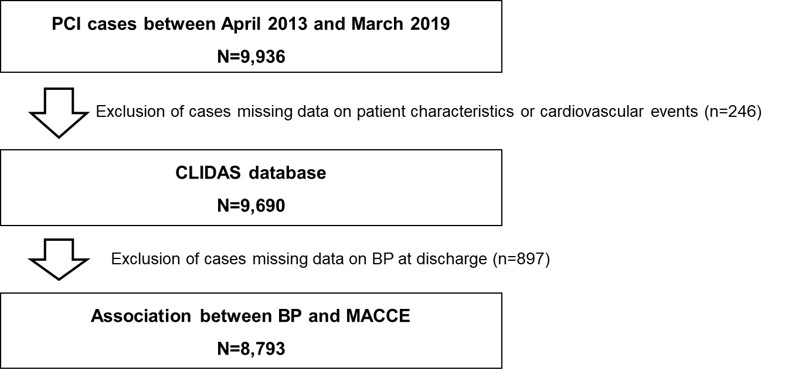785x370 pixels.
Task: Click the N=8,793 count
Action: (251, 348)
